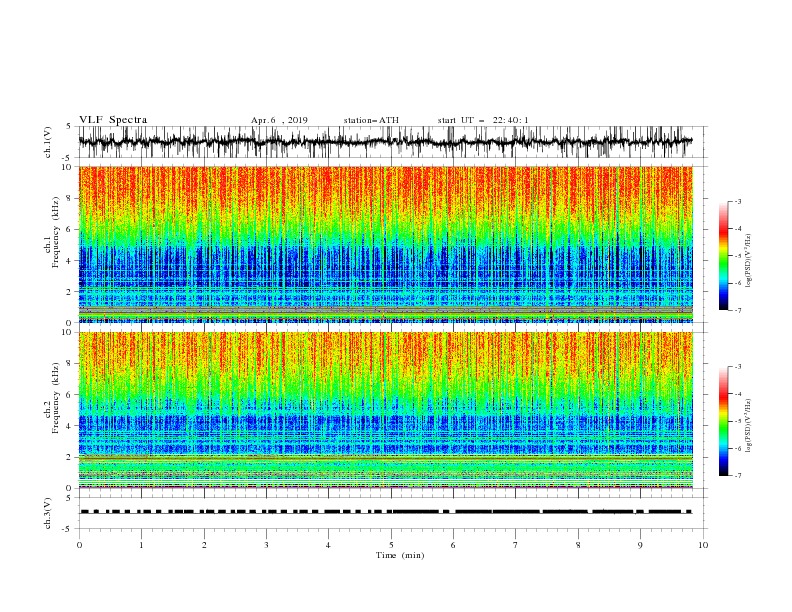Click the "10" kHz tick on ch.1 frequency axis
Image resolution: width=792 pixels, height=612 pixels.
pos(67,167)
